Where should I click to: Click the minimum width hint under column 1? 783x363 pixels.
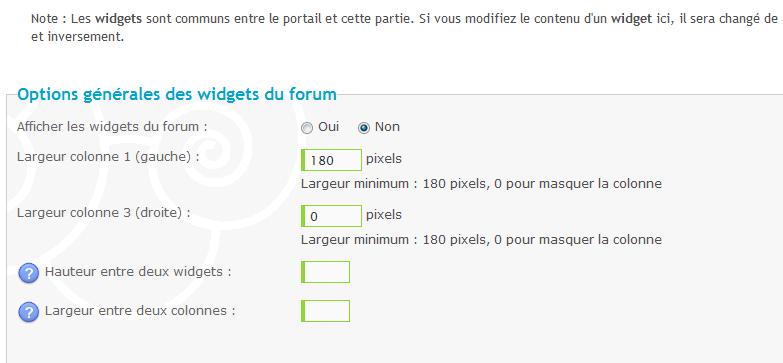(x=481, y=184)
